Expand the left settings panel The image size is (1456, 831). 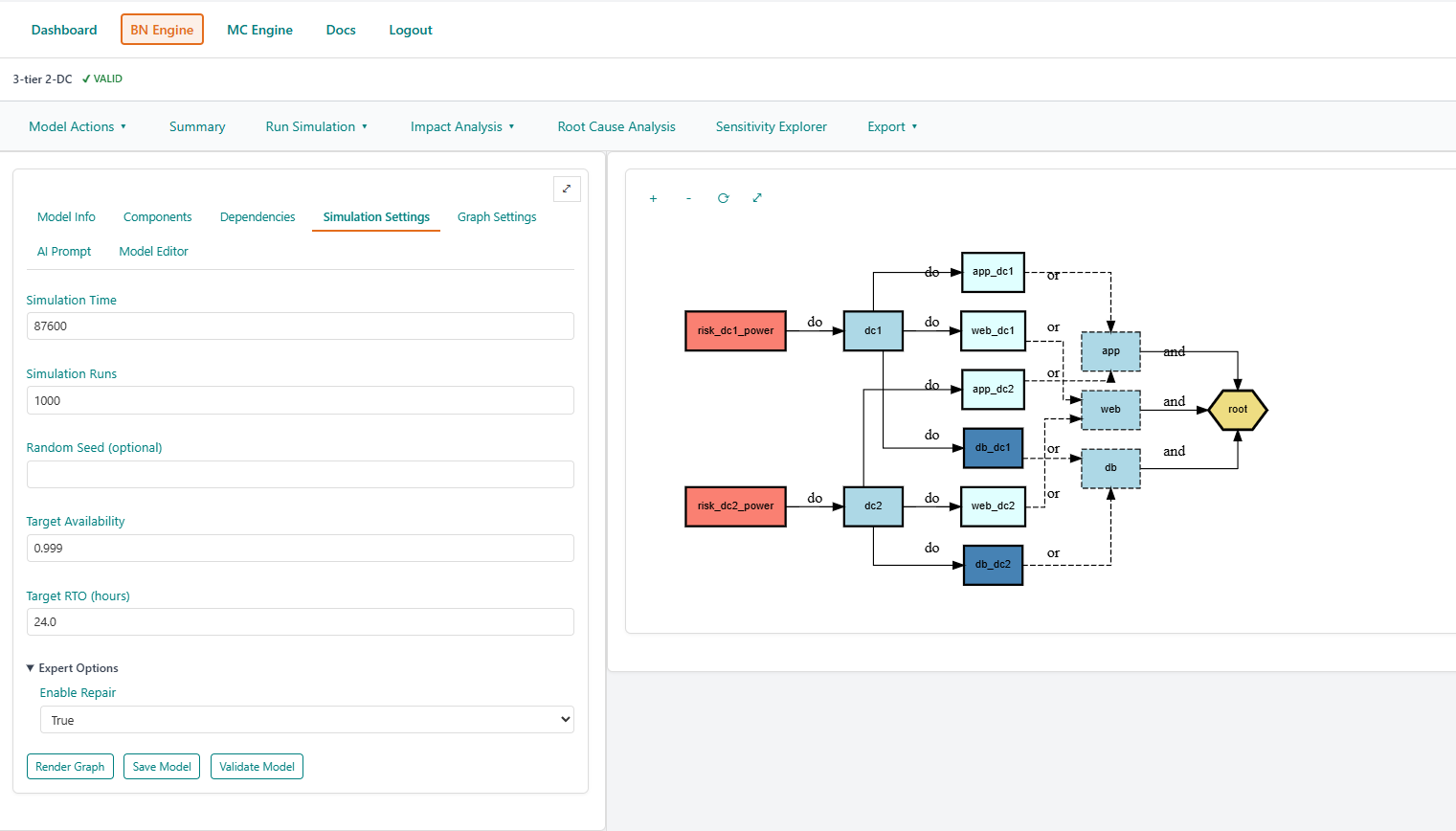coord(567,189)
